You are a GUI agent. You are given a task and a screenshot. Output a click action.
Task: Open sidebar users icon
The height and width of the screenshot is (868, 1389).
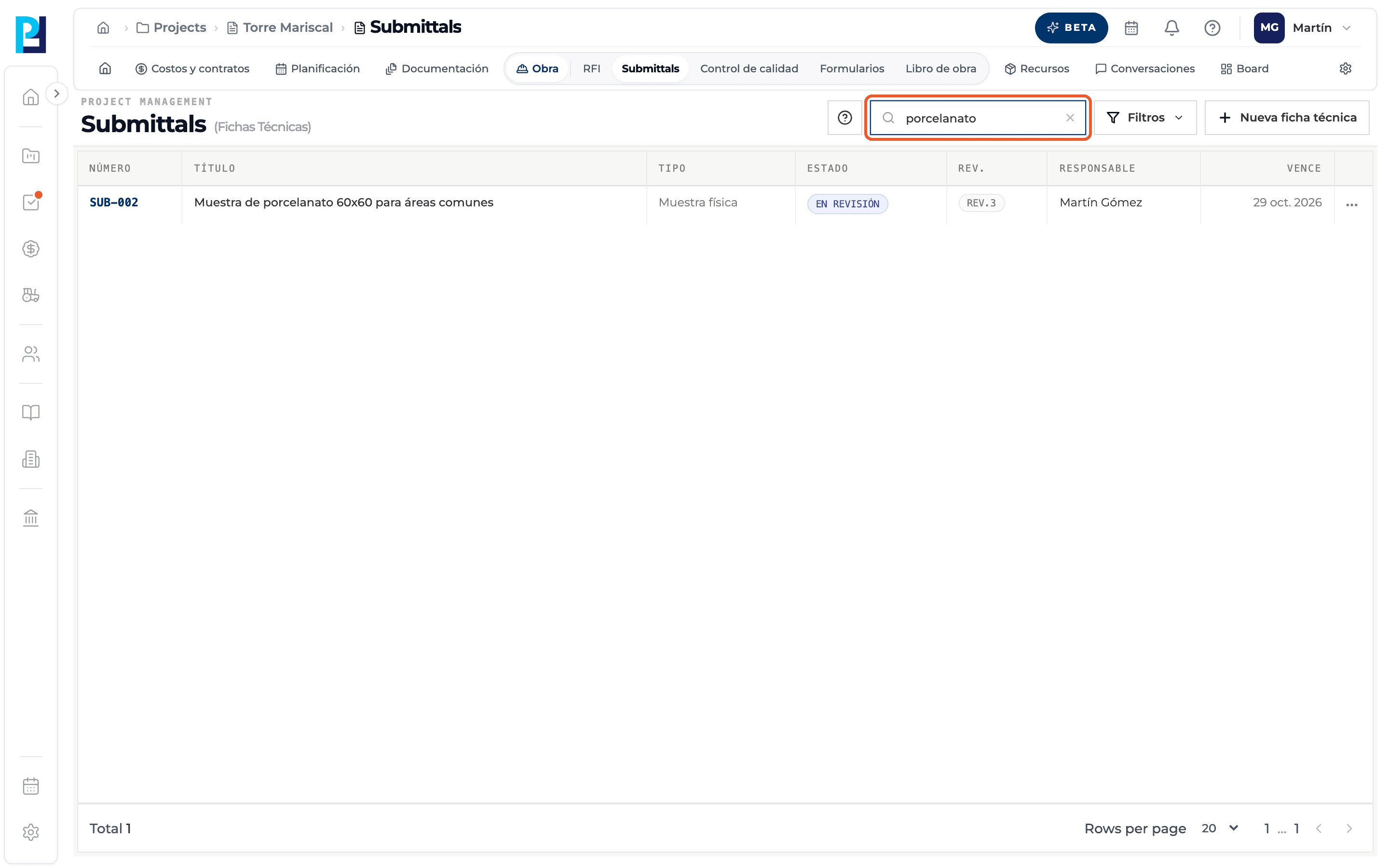pos(31,354)
